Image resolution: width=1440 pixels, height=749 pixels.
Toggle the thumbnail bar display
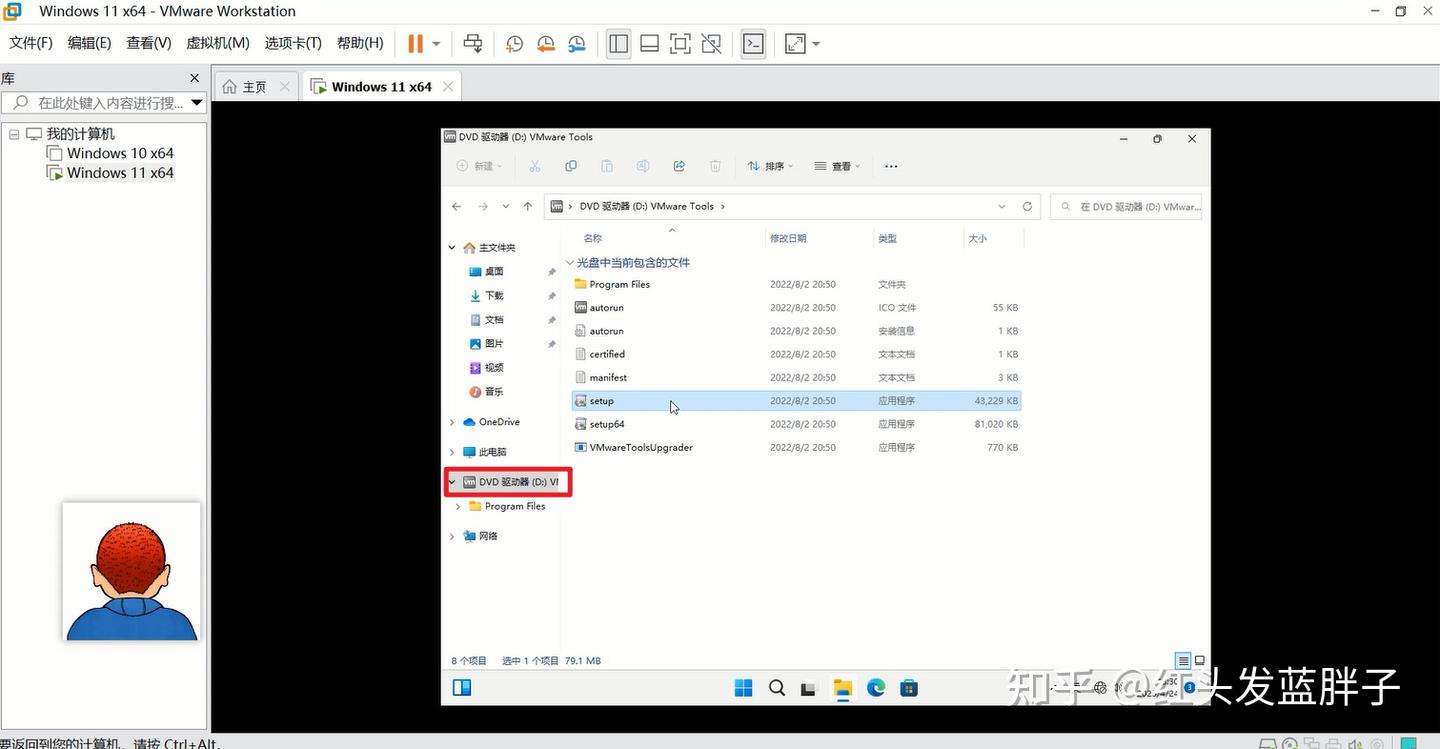pyautogui.click(x=648, y=43)
